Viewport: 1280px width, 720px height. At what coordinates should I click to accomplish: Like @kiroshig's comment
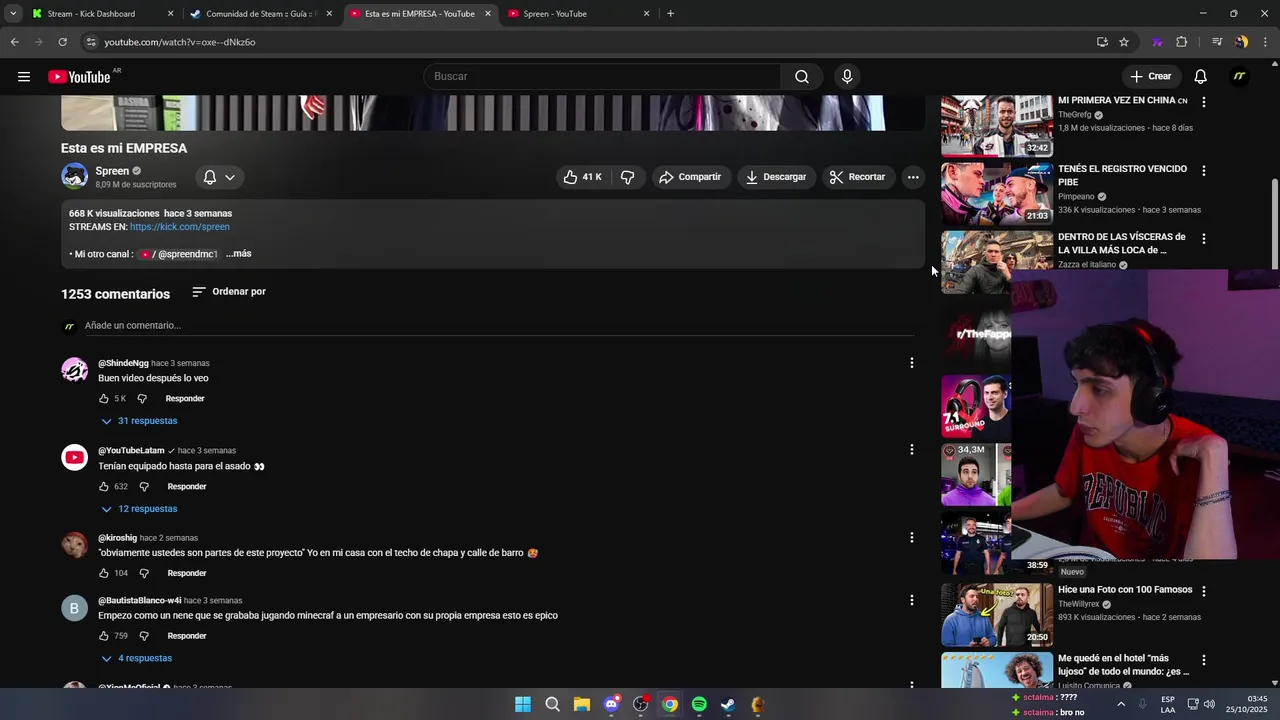pyautogui.click(x=103, y=574)
